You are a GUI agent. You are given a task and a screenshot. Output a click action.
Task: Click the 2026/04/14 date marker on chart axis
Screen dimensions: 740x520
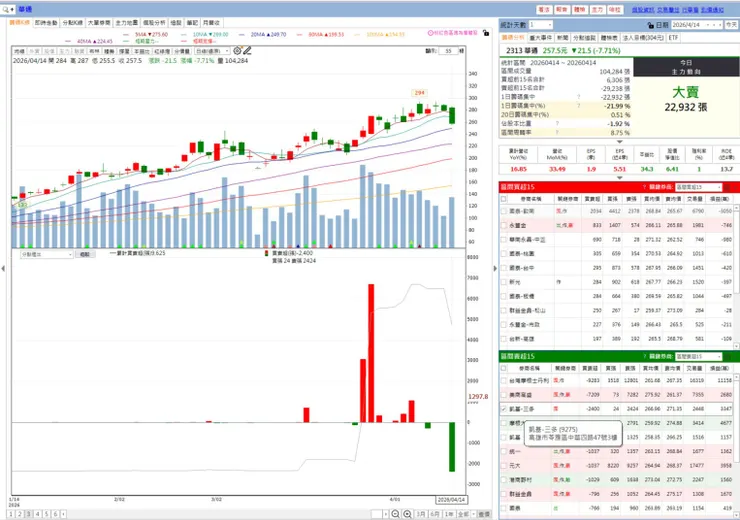pyautogui.click(x=451, y=500)
